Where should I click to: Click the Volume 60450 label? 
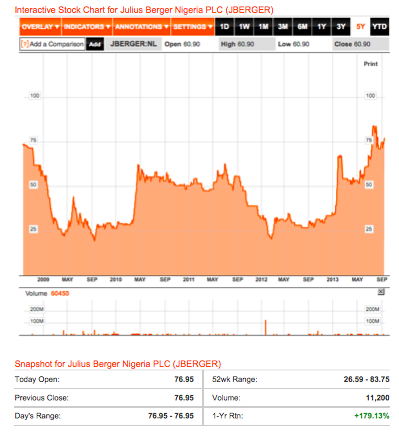[47, 293]
